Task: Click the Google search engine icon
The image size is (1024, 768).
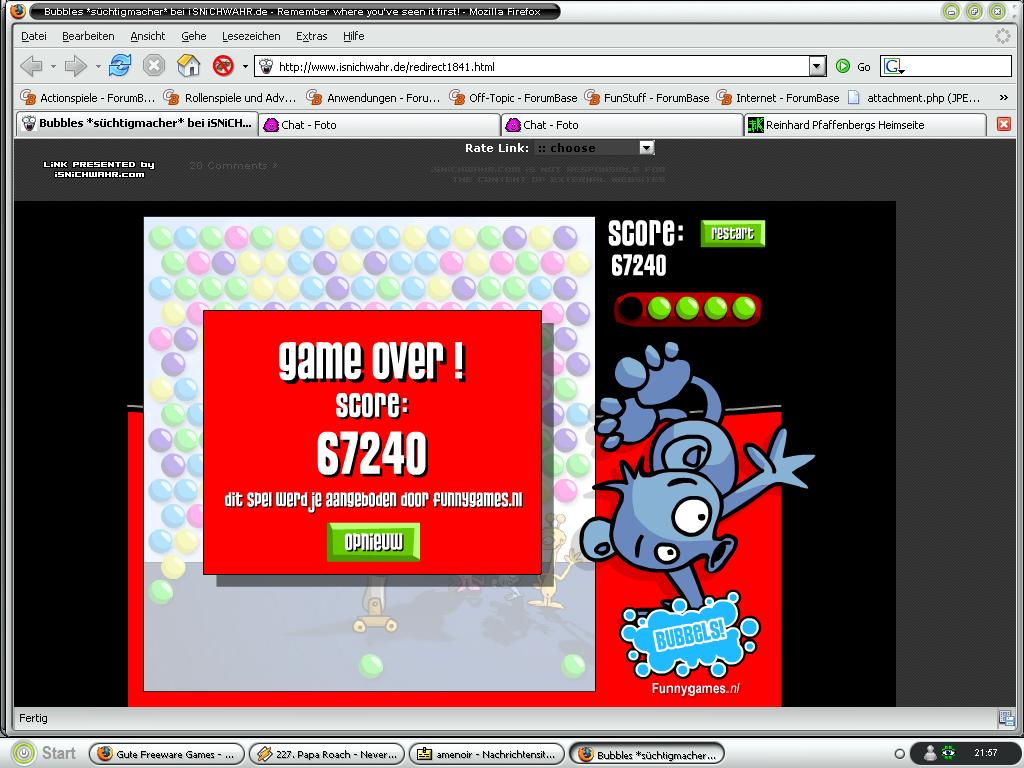Action: [x=893, y=67]
